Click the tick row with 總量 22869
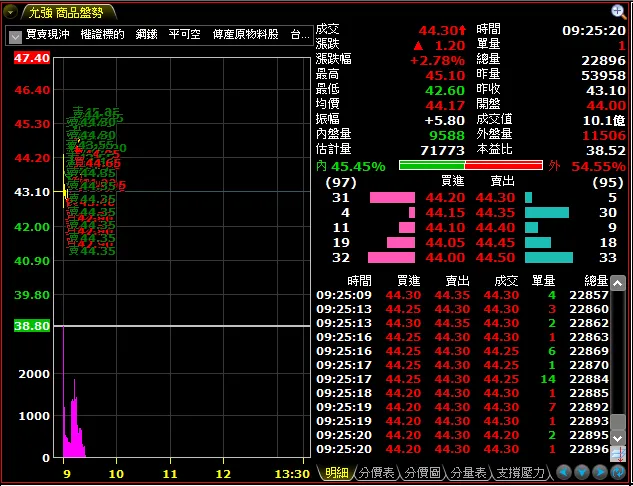The image size is (633, 486). pos(463,351)
